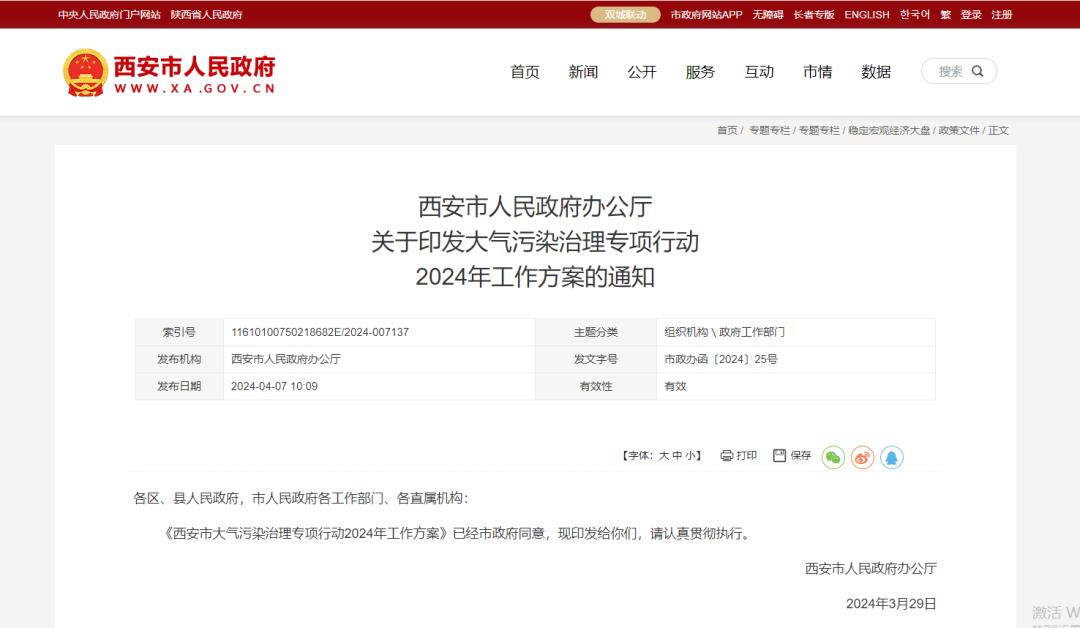Open the 陕西省人民政府 link
Image resolution: width=1080 pixels, height=628 pixels.
point(207,14)
